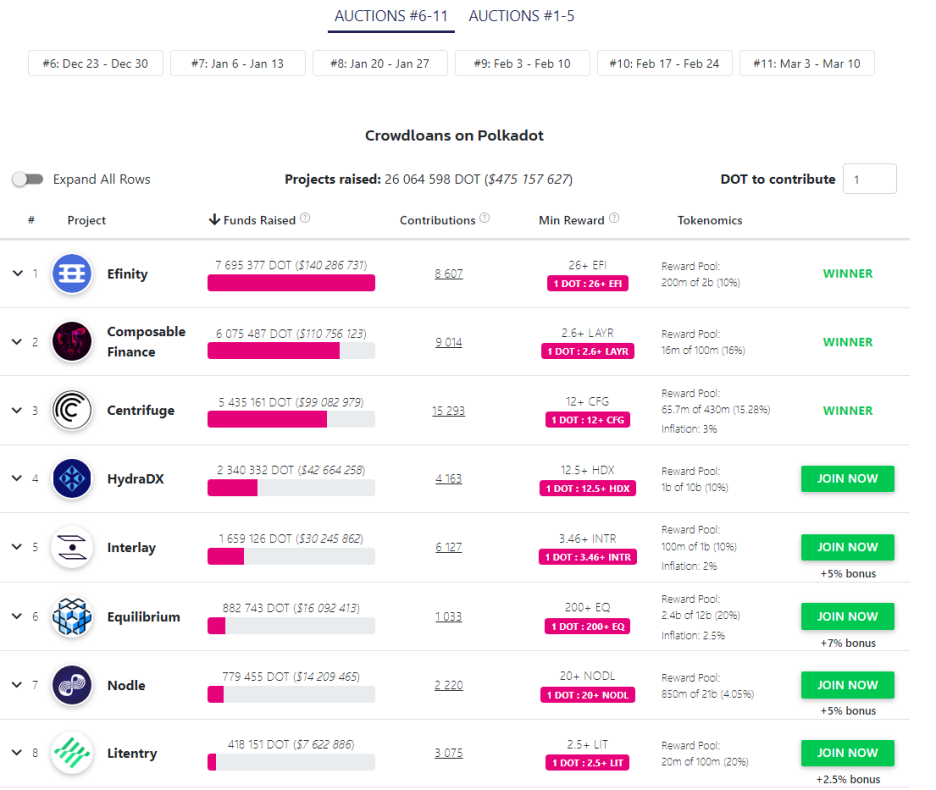Expand the Litentry row chevron
Viewport: 936px width, 790px height.
(18, 753)
